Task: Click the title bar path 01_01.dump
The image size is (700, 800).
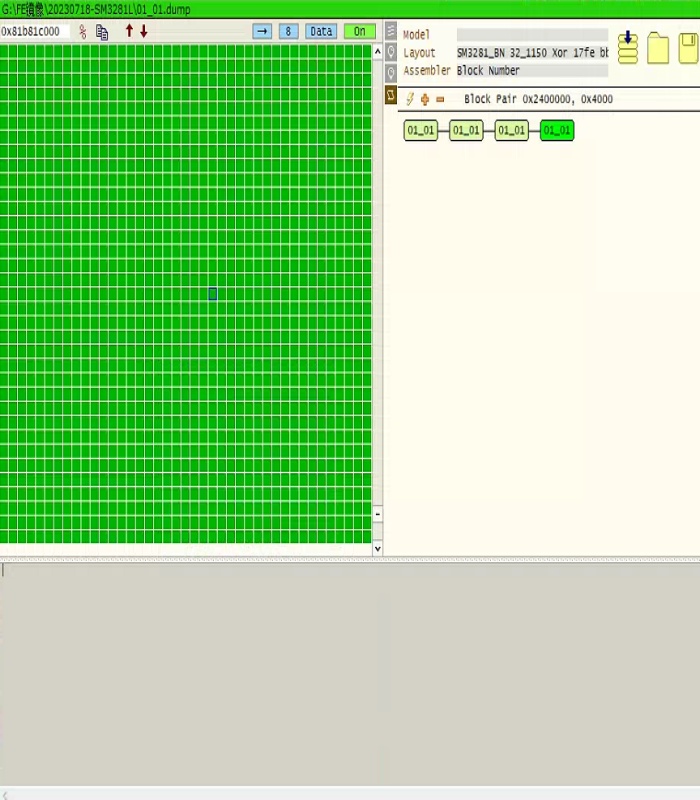Action: 96,9
